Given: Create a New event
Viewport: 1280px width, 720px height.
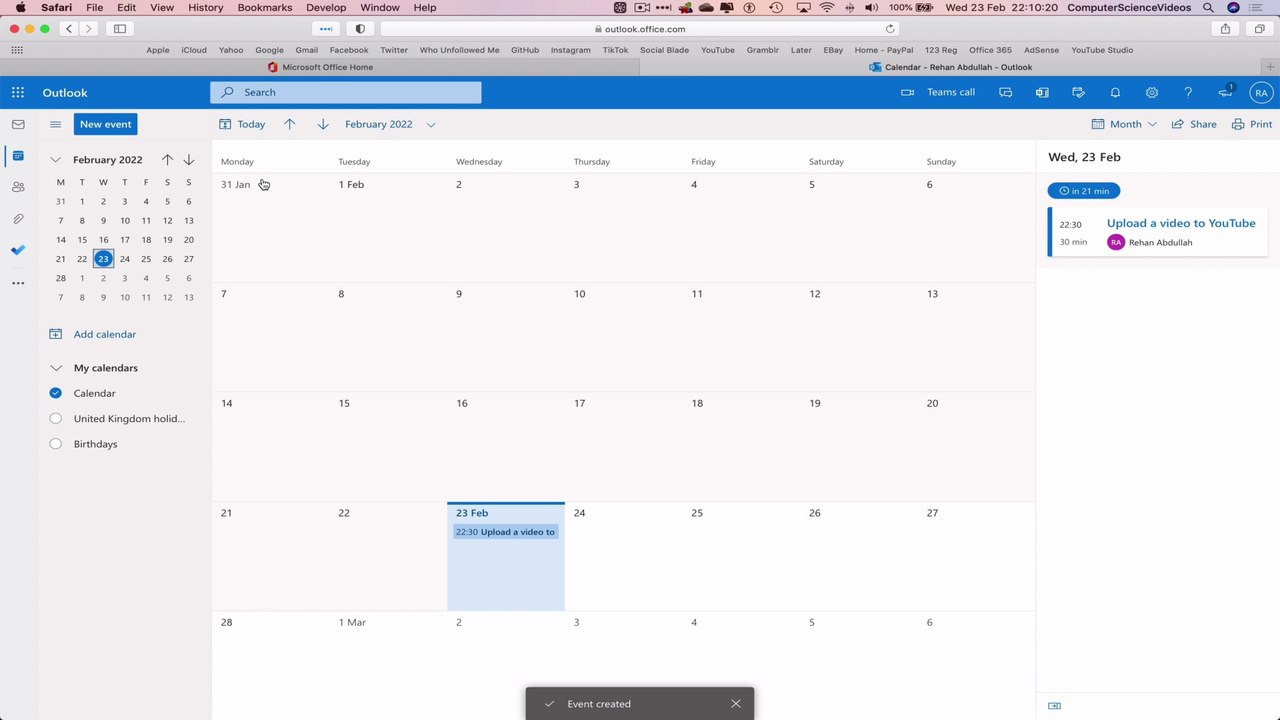Looking at the screenshot, I should pos(105,124).
